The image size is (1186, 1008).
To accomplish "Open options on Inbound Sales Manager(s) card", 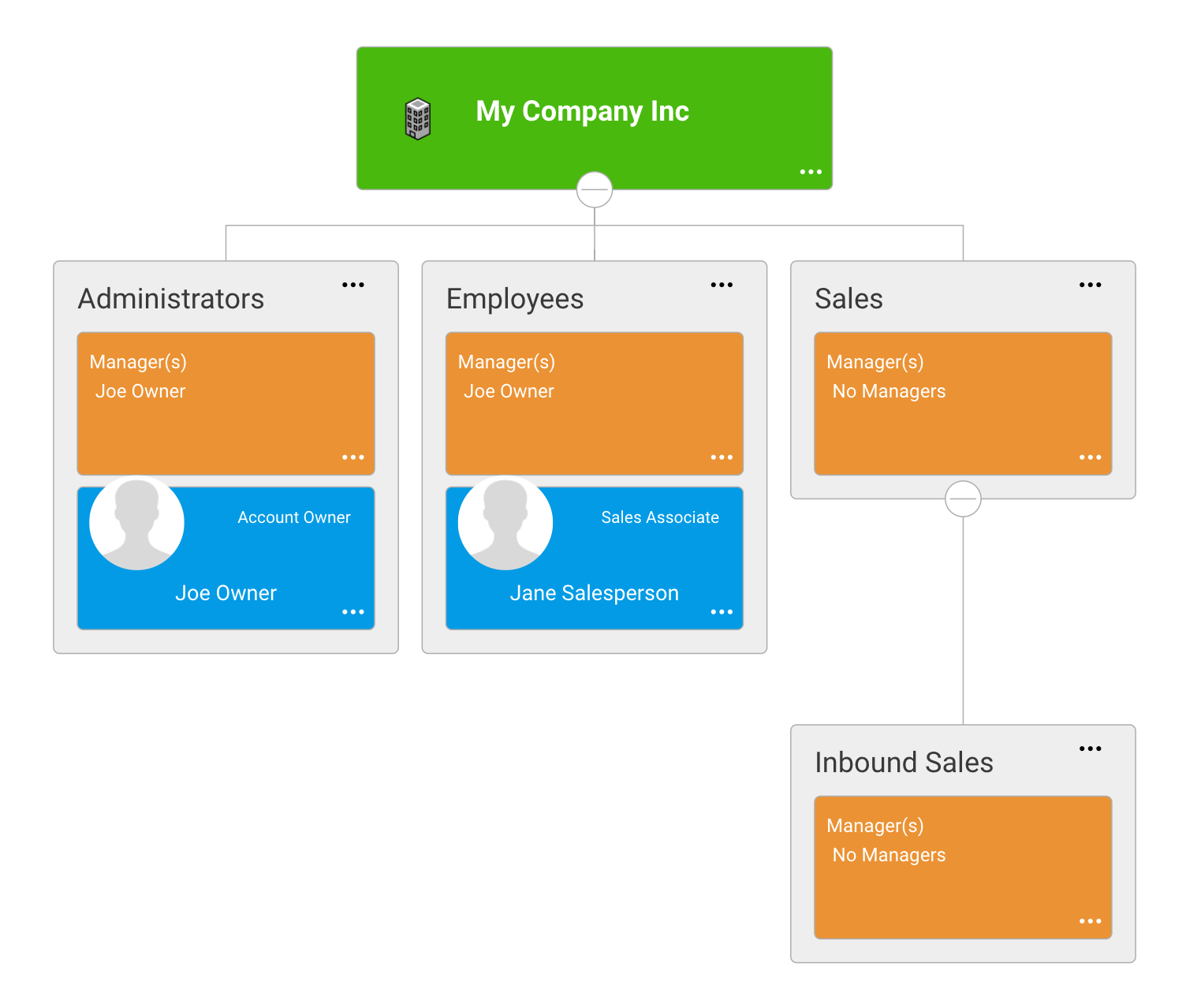I will tap(1090, 921).
